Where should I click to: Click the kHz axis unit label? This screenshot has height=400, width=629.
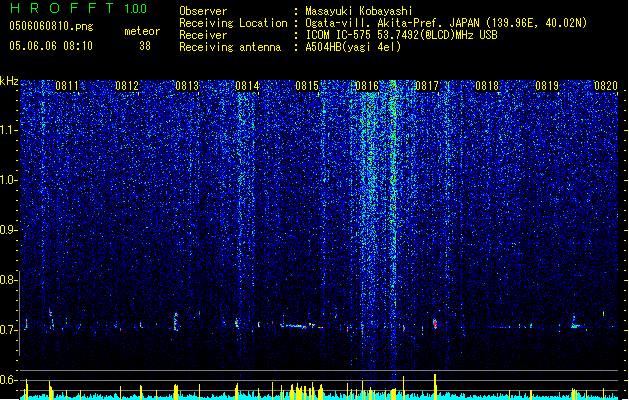[9, 81]
